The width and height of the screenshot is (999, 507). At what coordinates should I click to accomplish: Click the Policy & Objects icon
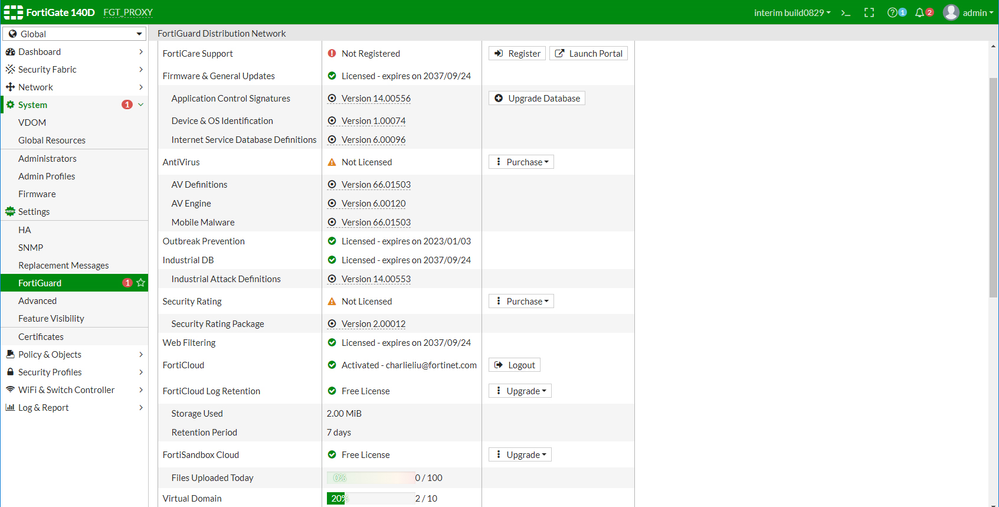(x=10, y=354)
